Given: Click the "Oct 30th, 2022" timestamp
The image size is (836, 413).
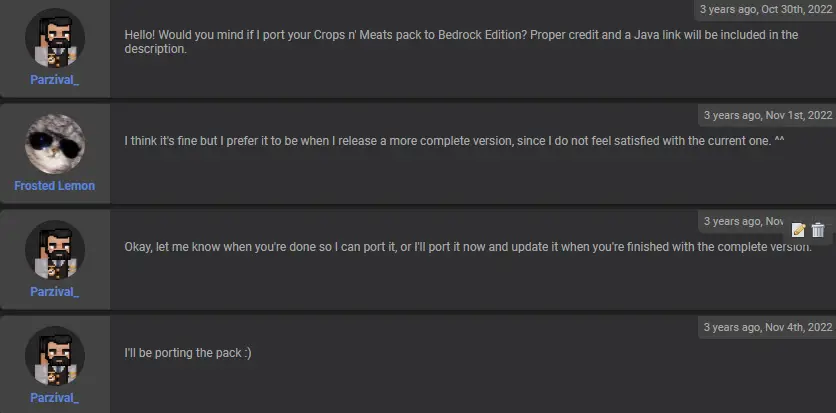Looking at the screenshot, I should 767,10.
